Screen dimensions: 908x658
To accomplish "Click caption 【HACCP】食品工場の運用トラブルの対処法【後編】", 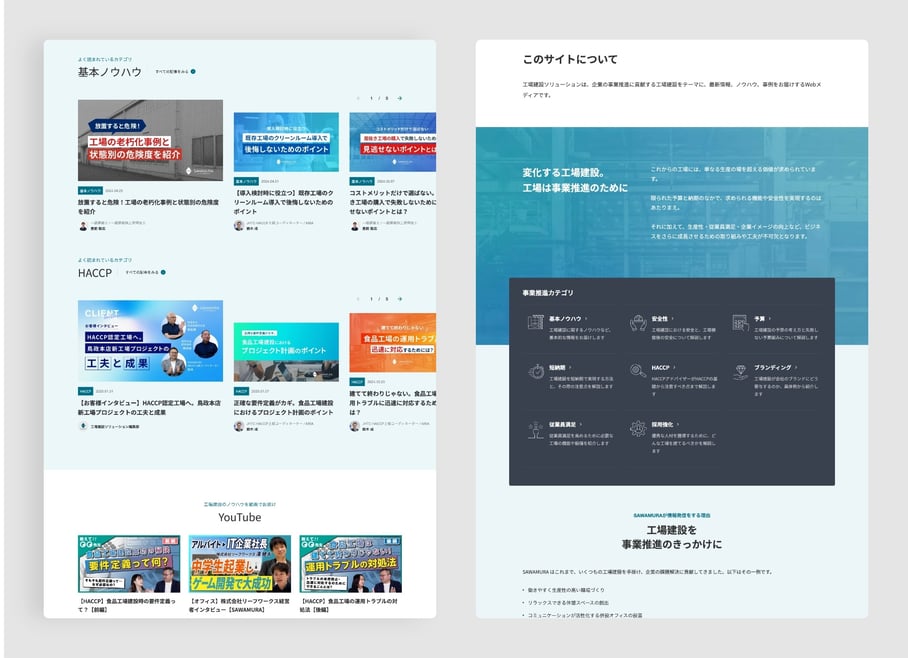I will point(349,605).
